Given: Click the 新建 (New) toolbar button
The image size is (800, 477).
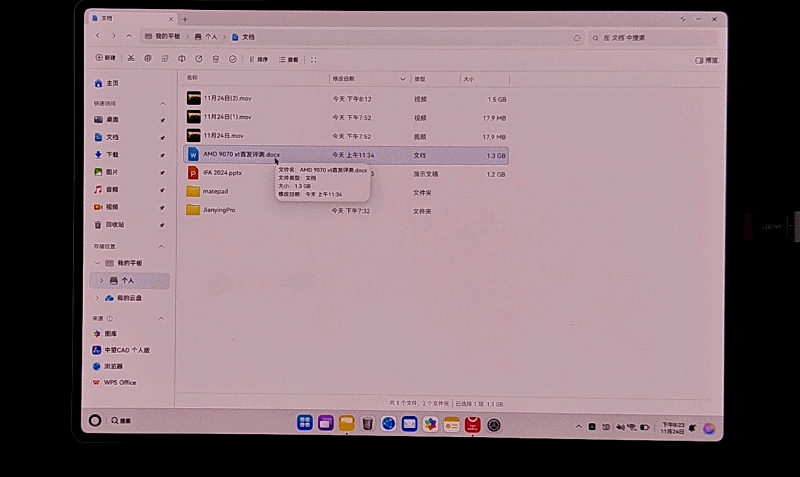Looking at the screenshot, I should (106, 59).
